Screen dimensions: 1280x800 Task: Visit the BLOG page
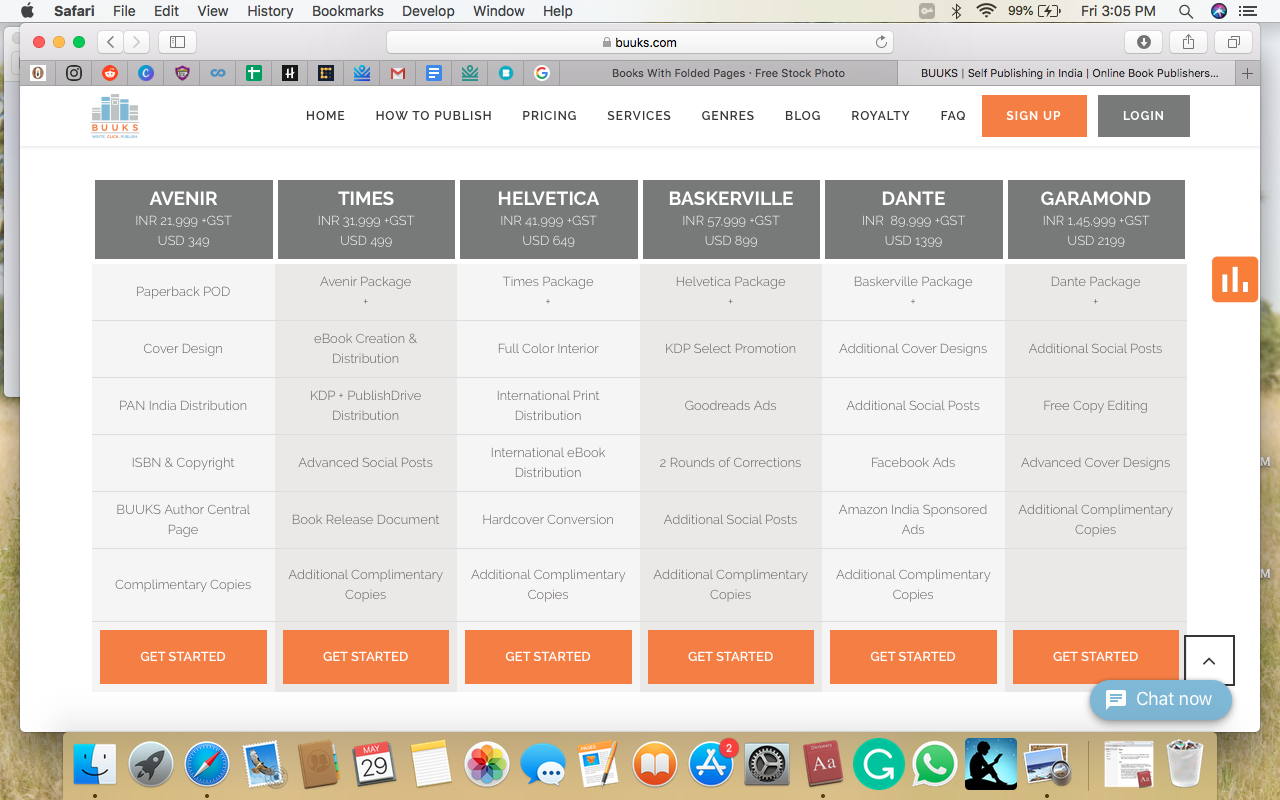[803, 116]
